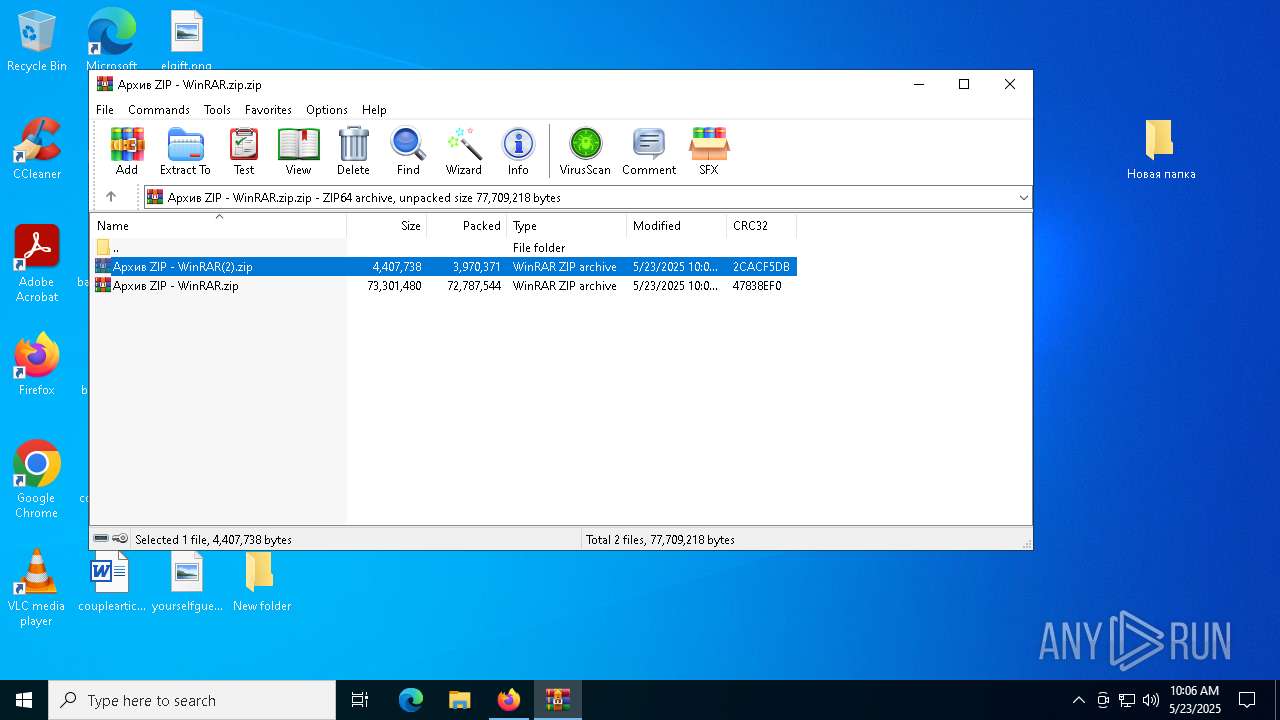Click the key password icon in status bar

(120, 539)
